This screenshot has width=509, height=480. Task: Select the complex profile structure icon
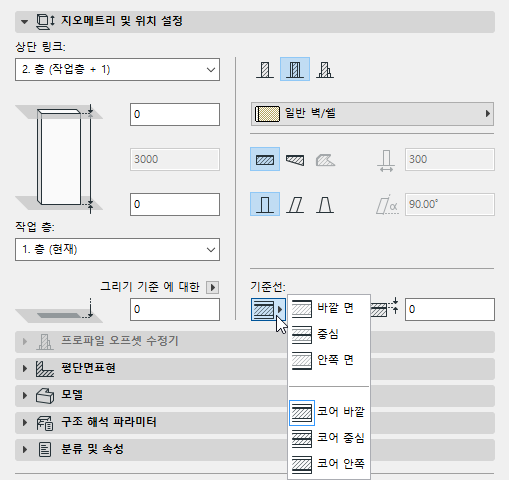(325, 69)
